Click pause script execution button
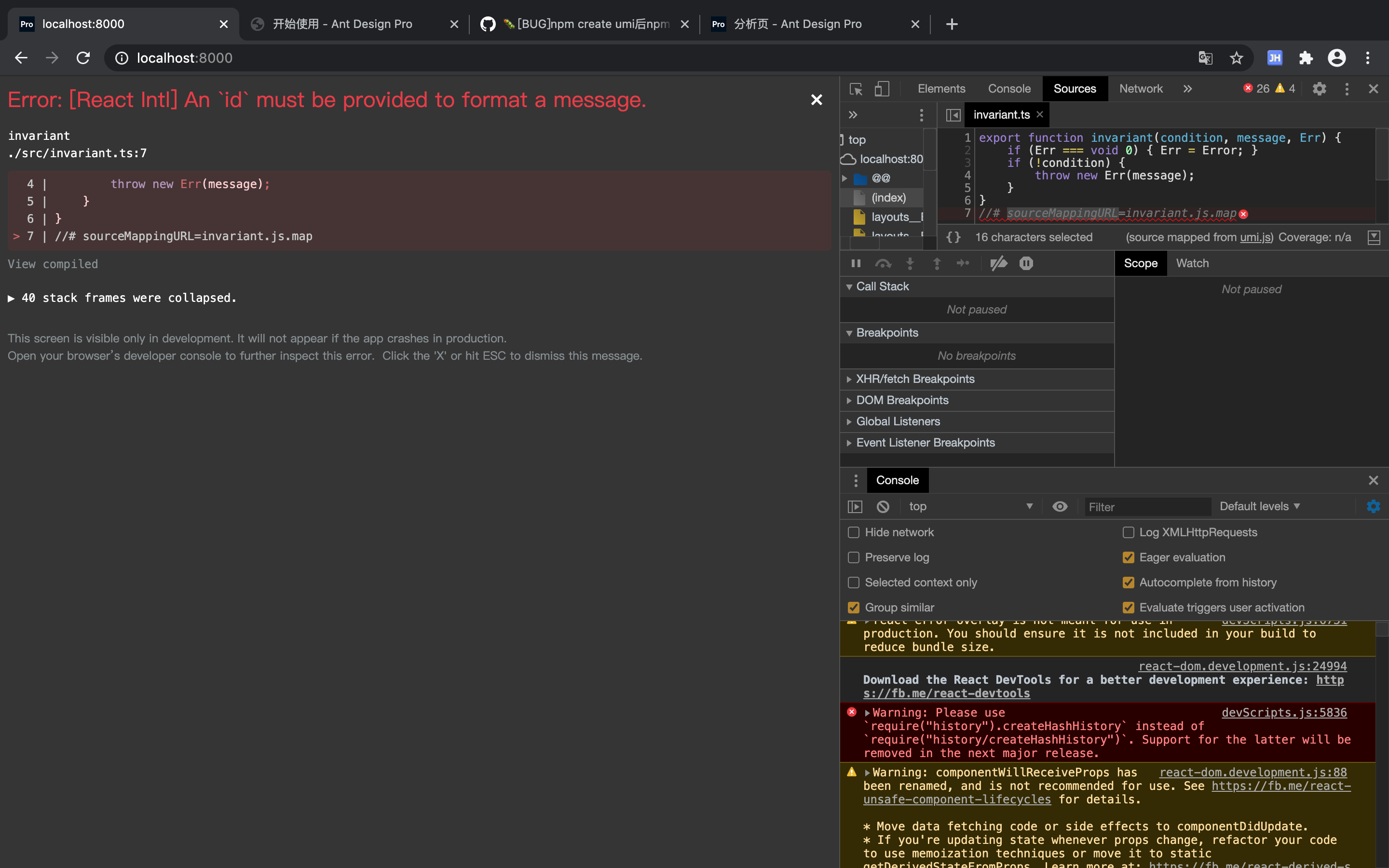 tap(856, 263)
